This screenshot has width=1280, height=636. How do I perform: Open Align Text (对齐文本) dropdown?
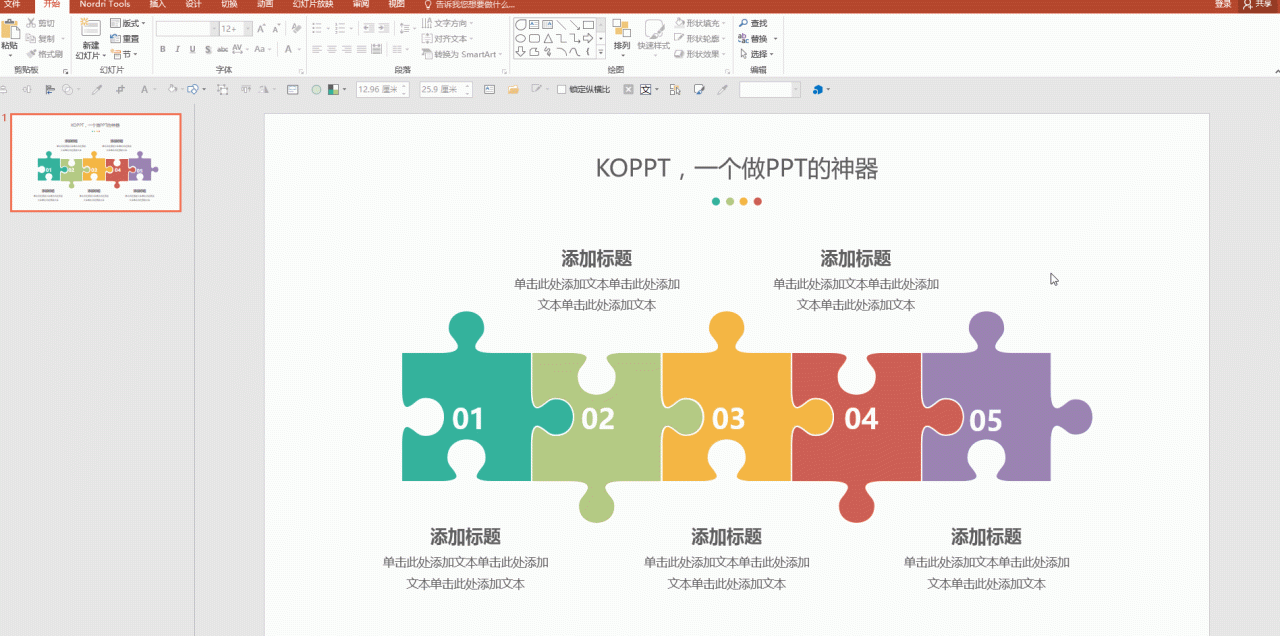click(447, 39)
